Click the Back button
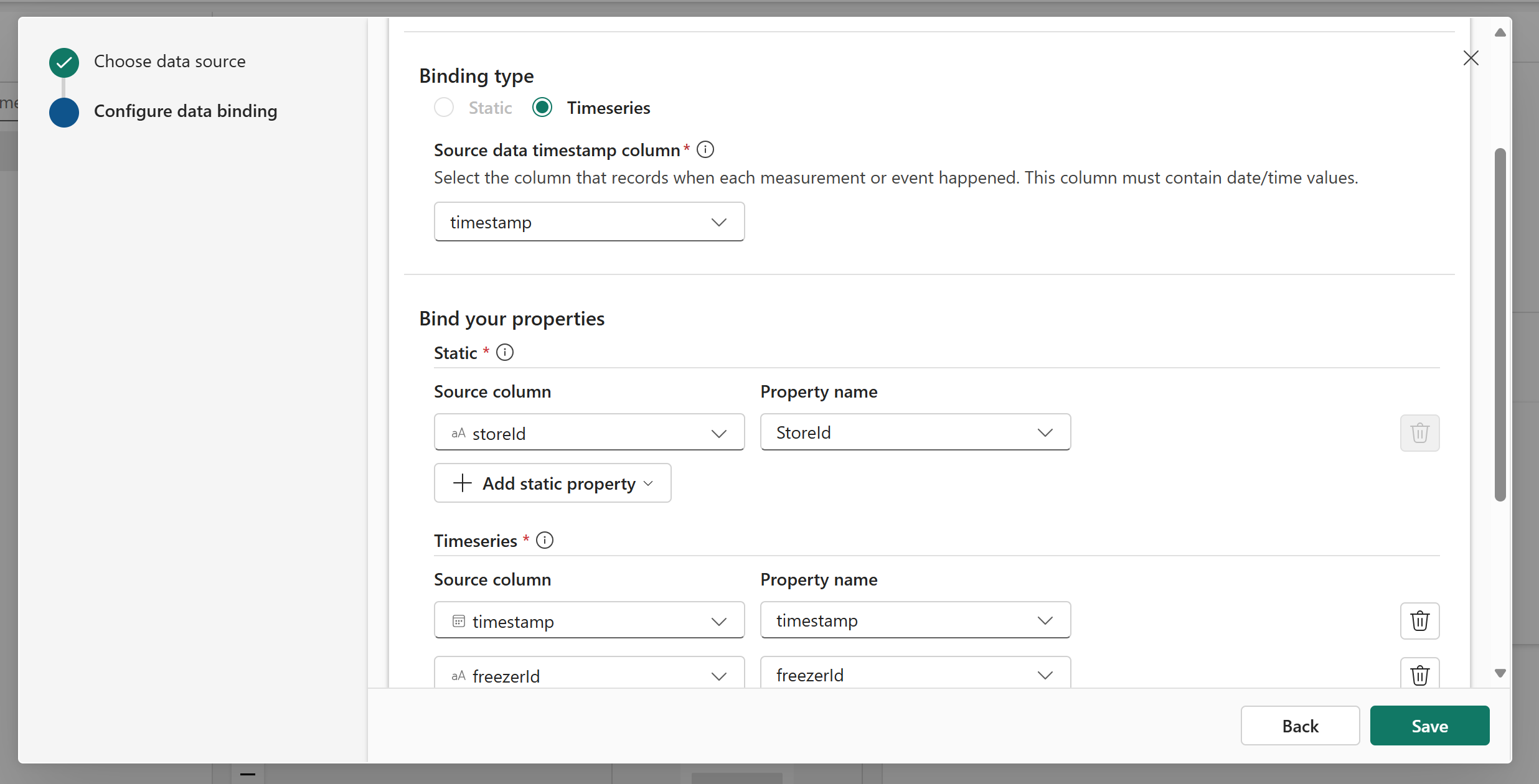 tap(1300, 726)
